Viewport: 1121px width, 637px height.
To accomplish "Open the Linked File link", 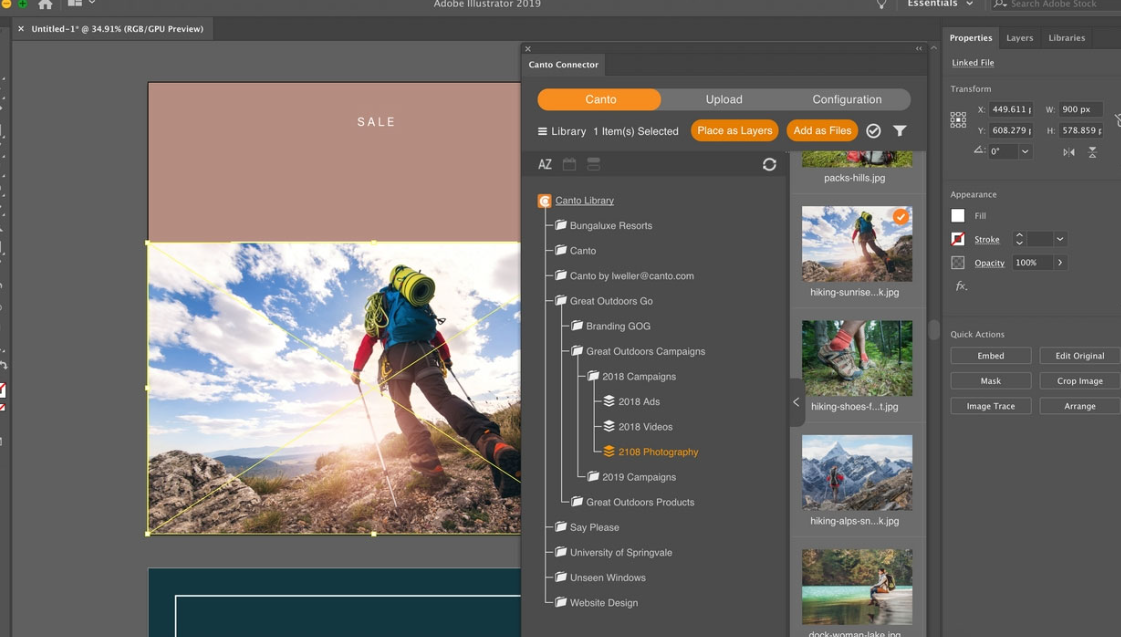I will [x=972, y=63].
